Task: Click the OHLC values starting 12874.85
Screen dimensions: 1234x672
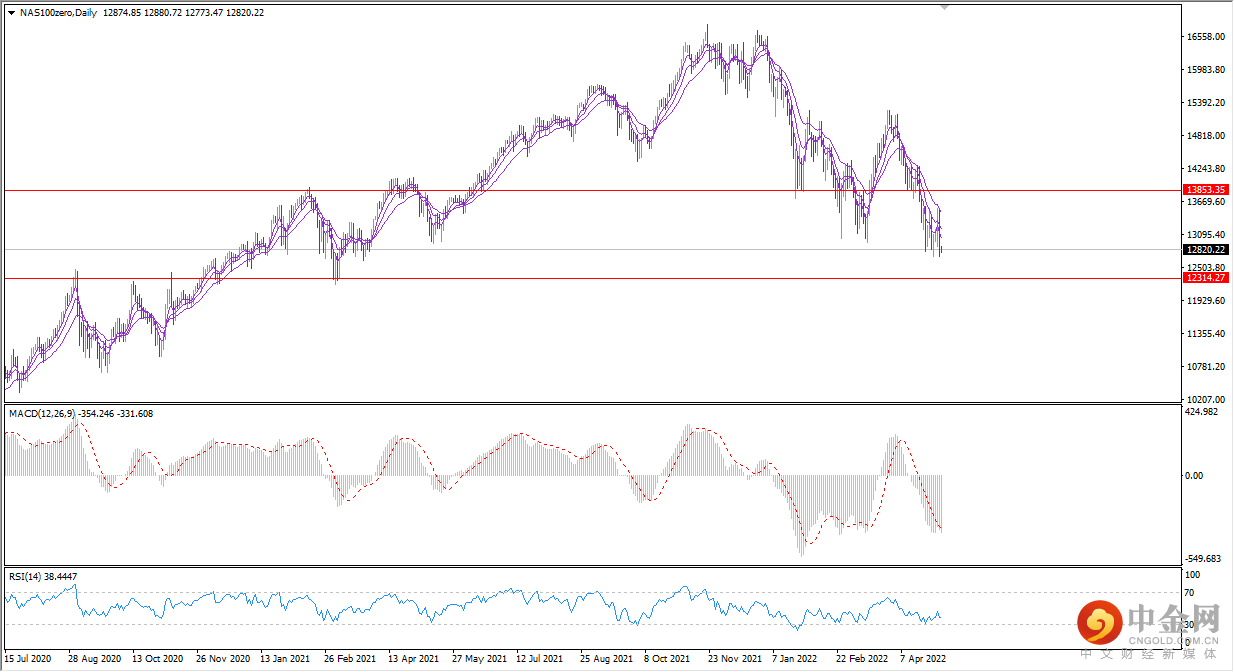Action: [182, 13]
